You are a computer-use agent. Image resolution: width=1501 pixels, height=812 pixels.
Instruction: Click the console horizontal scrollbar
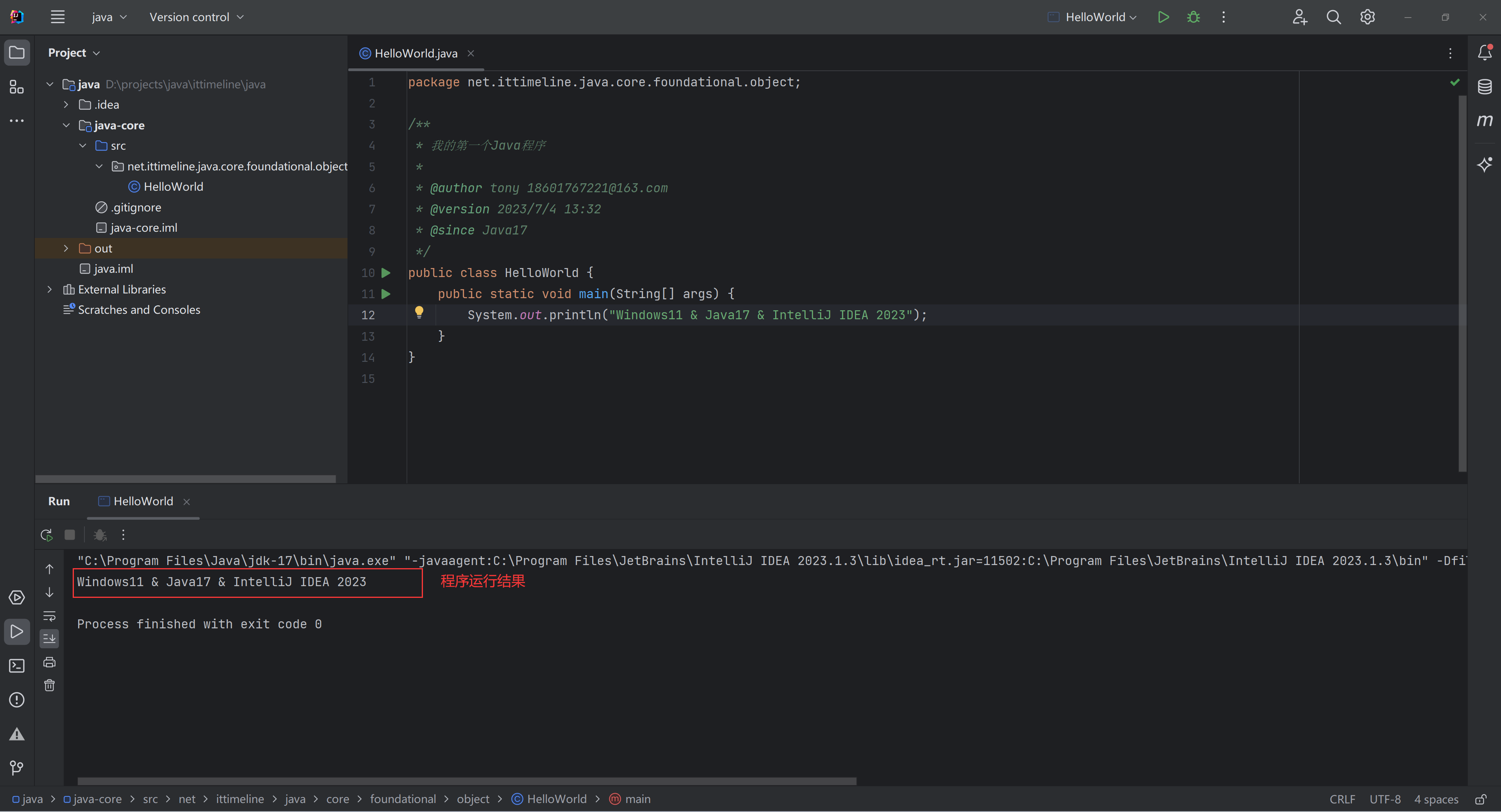(x=467, y=781)
